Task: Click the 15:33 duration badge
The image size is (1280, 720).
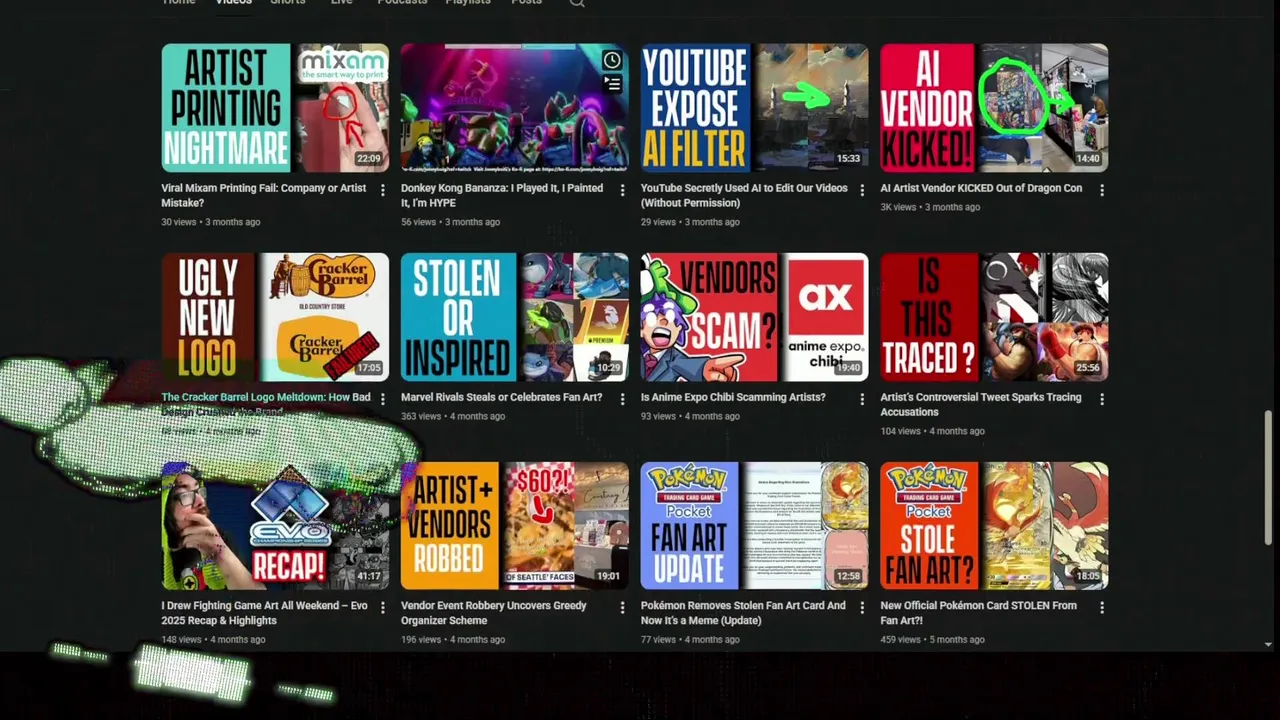Action: pos(848,159)
